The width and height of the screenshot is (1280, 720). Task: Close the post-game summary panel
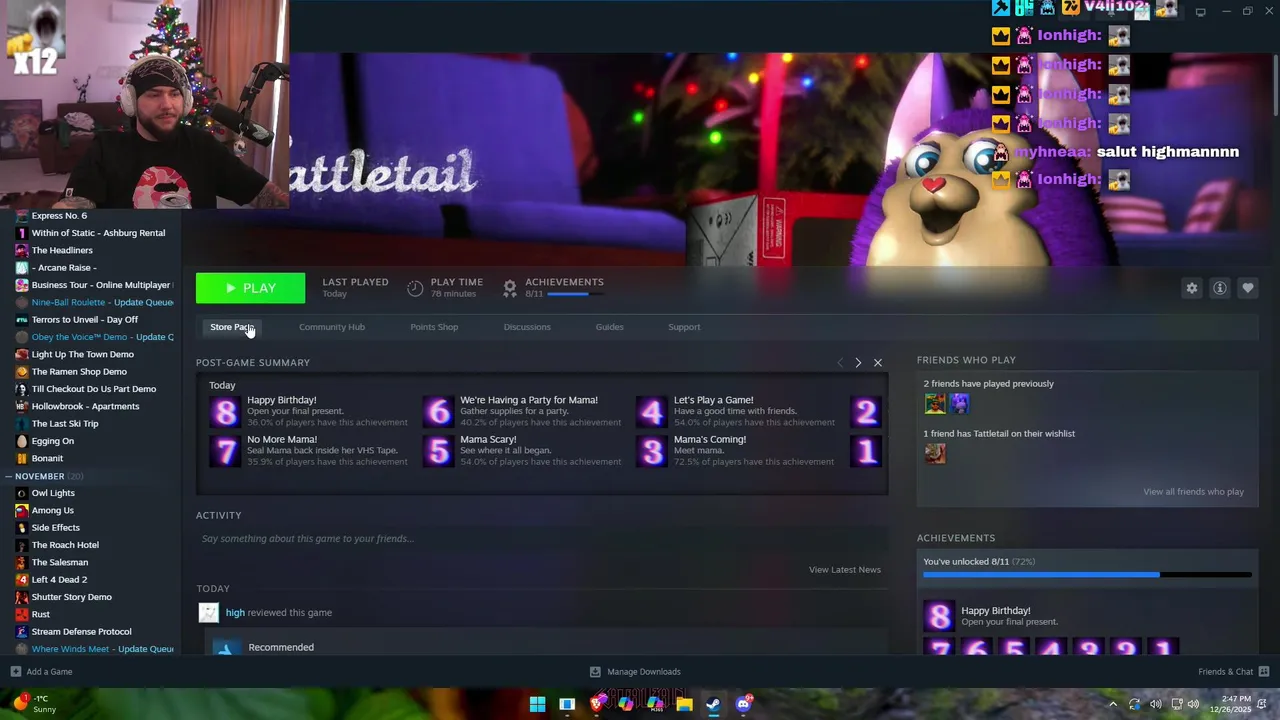pyautogui.click(x=878, y=363)
